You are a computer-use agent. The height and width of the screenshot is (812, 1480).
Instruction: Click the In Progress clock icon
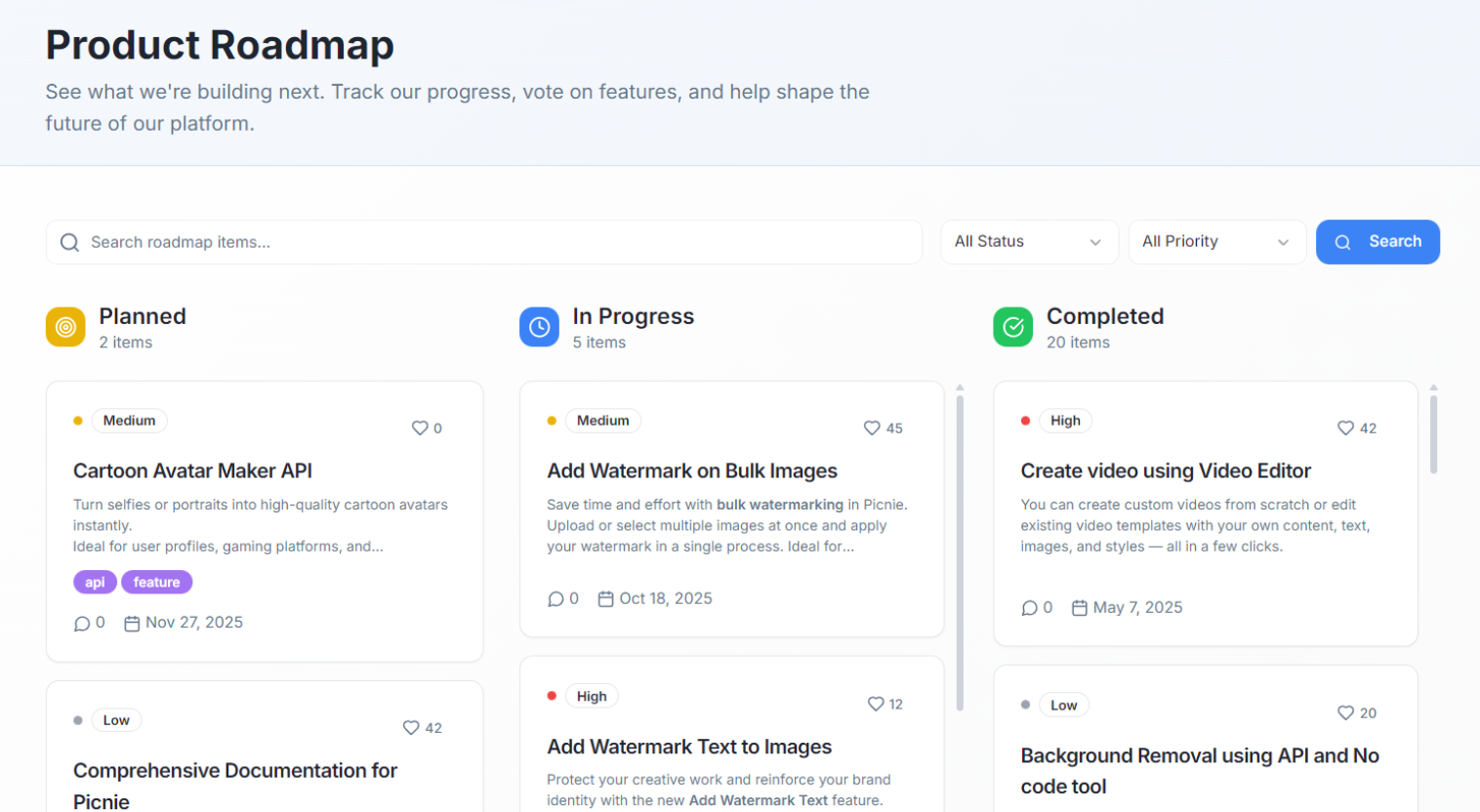pyautogui.click(x=539, y=327)
